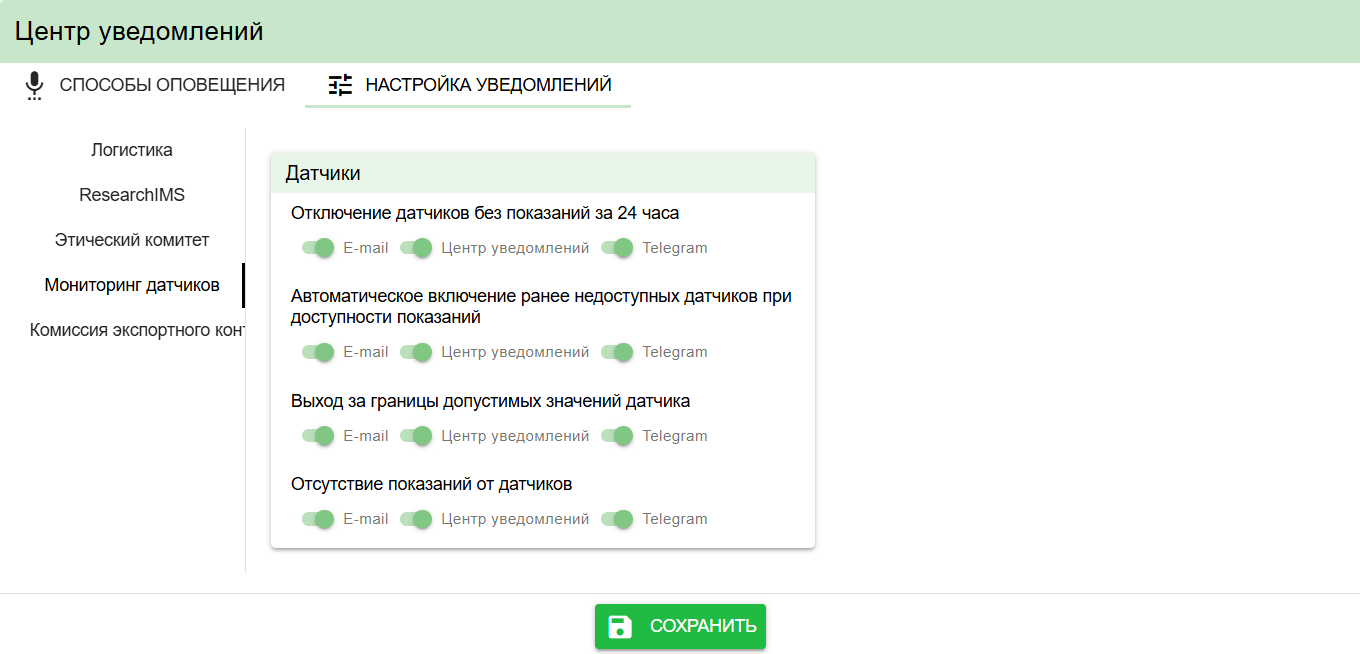This screenshot has height=654, width=1360.
Task: Toggle E-mail for Выход за границы значений
Action: click(x=318, y=436)
